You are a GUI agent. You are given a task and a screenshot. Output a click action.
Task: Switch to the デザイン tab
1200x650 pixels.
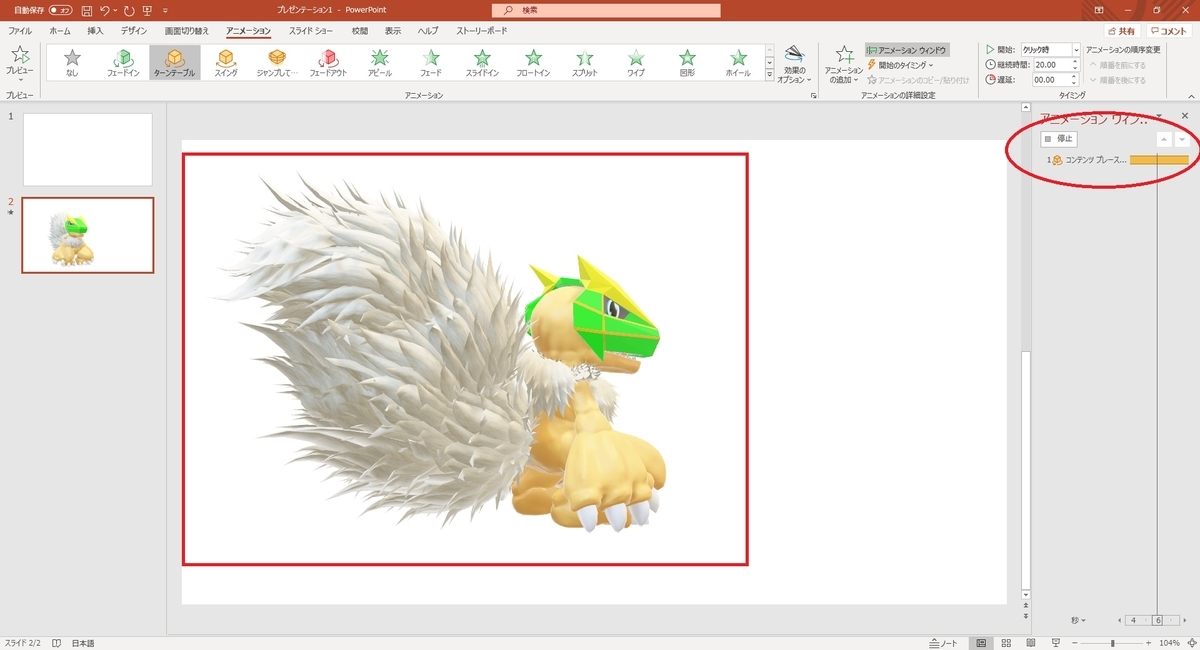(x=134, y=31)
